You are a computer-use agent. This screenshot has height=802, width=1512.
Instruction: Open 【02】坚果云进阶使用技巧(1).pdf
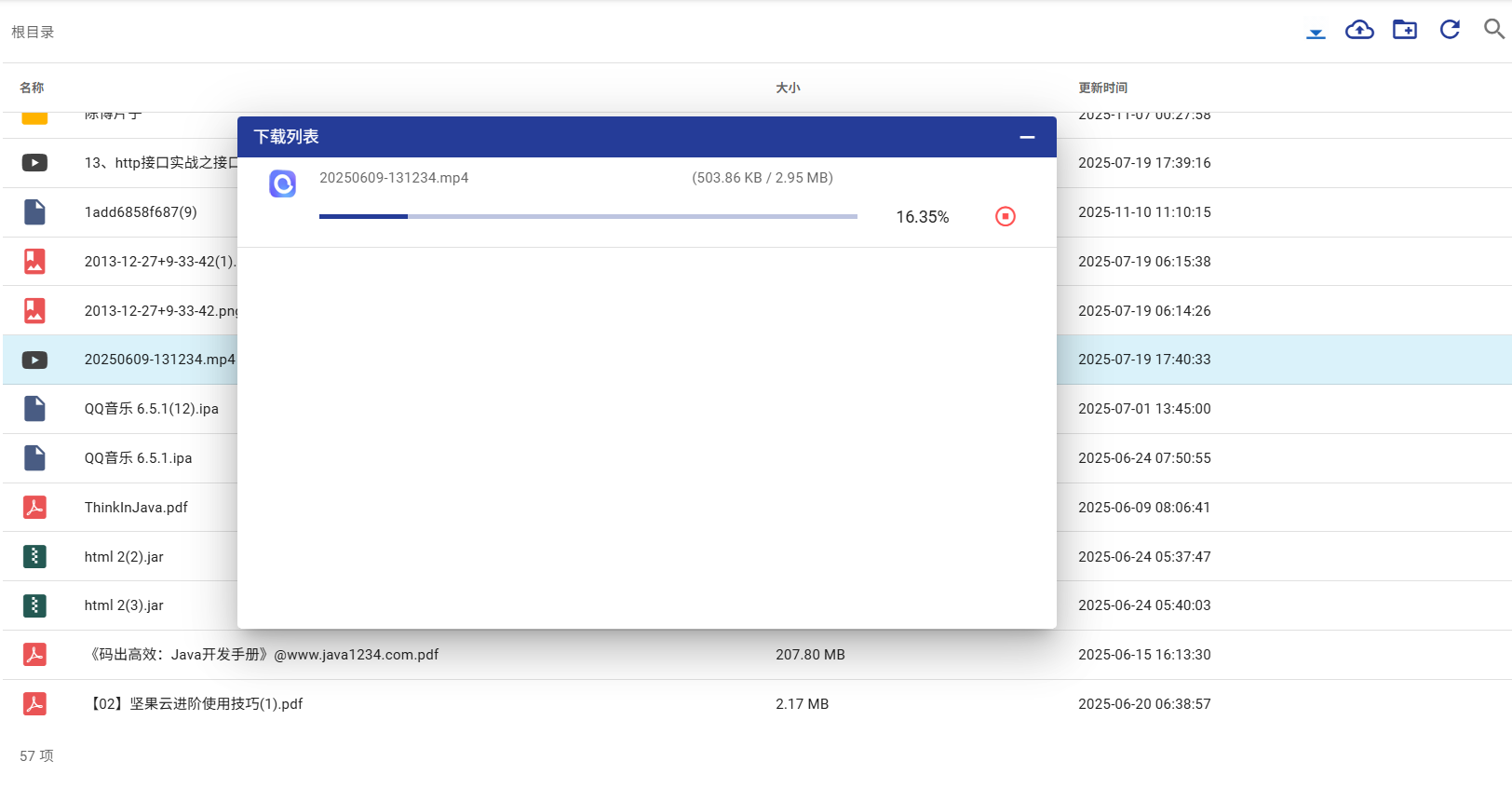tap(196, 704)
